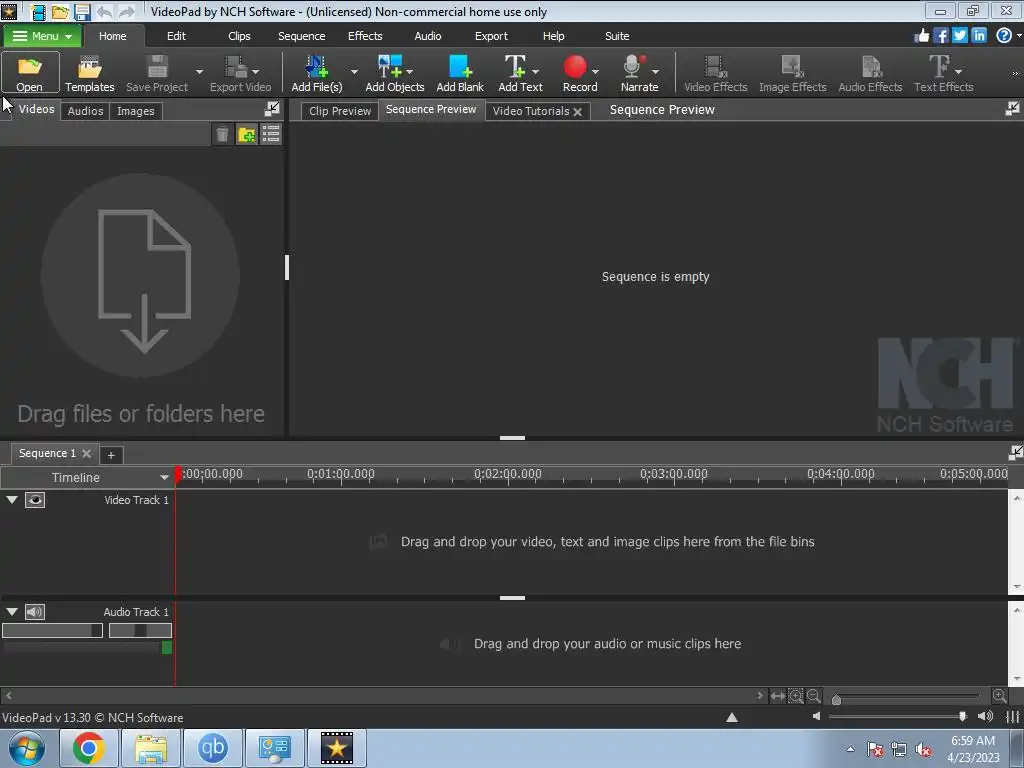Open the Templates tool
Image resolution: width=1024 pixels, height=768 pixels.
click(x=89, y=73)
